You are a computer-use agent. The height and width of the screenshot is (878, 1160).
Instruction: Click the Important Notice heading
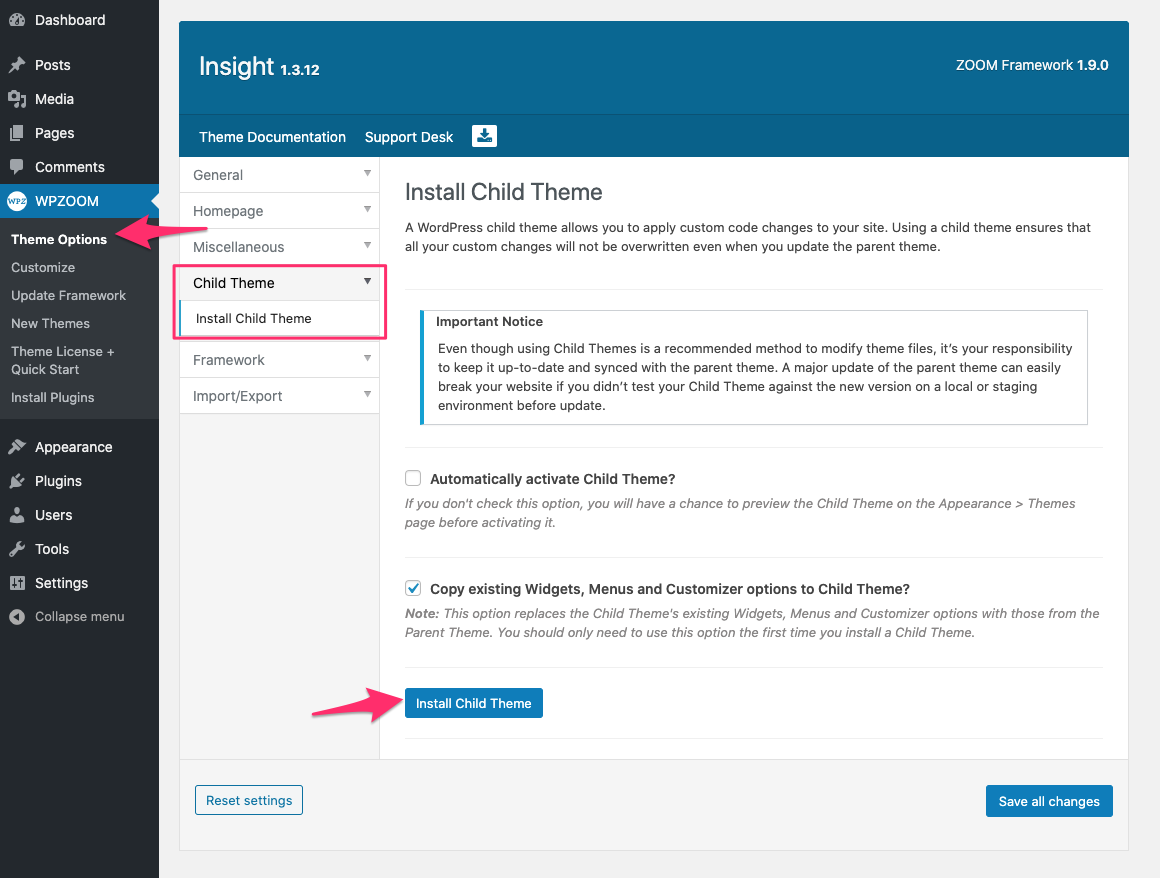pyautogui.click(x=489, y=322)
